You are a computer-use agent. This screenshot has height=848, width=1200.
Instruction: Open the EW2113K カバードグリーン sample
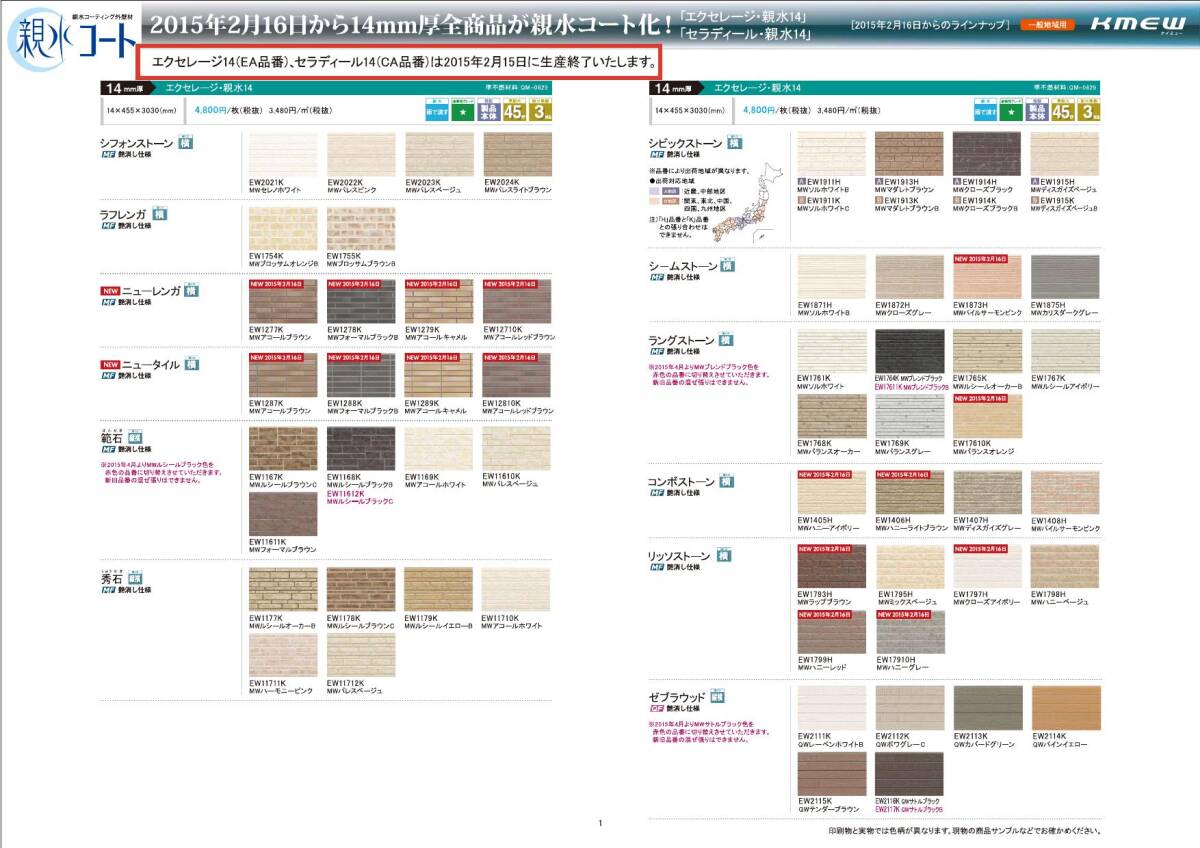987,708
